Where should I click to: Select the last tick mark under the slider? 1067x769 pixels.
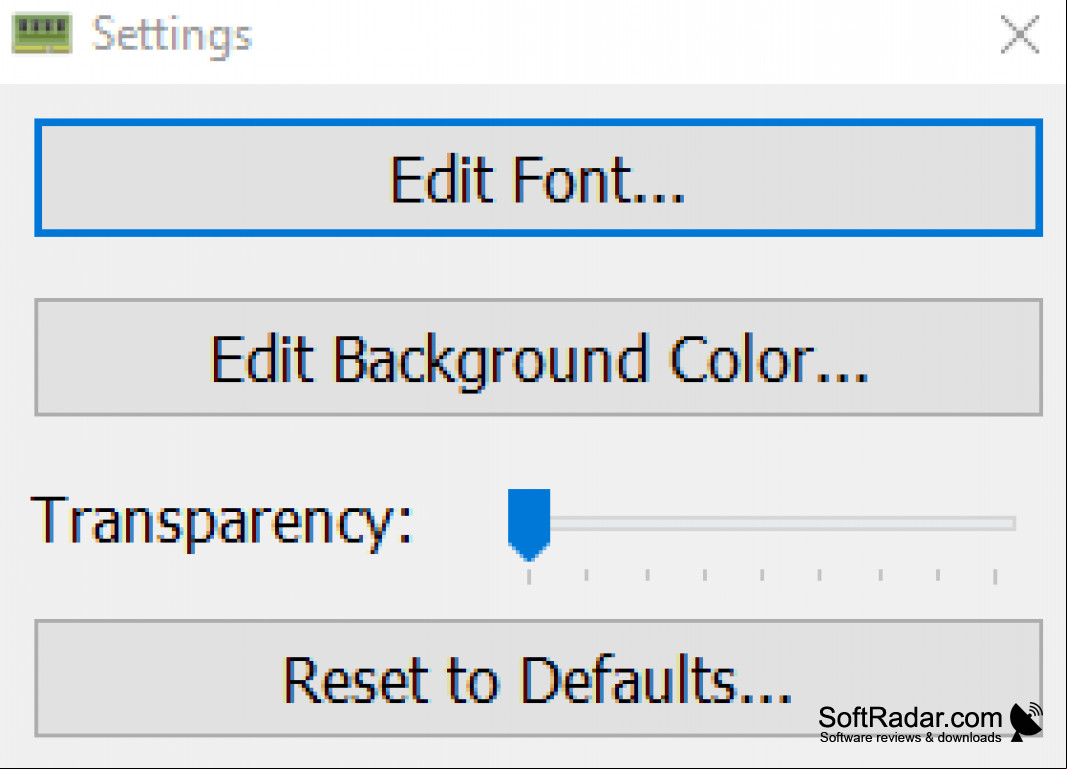(995, 576)
